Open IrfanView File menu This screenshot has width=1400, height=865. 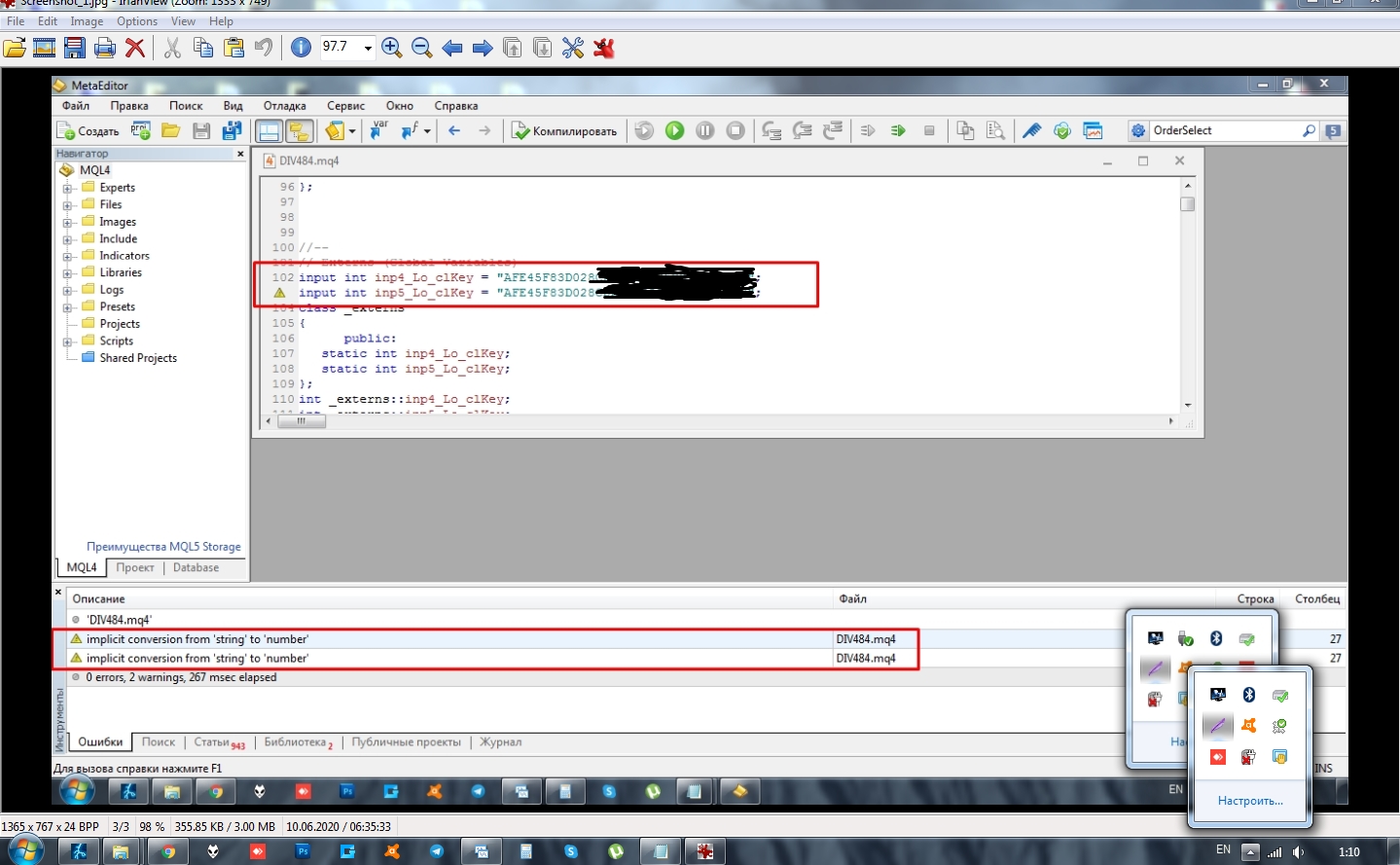click(16, 21)
